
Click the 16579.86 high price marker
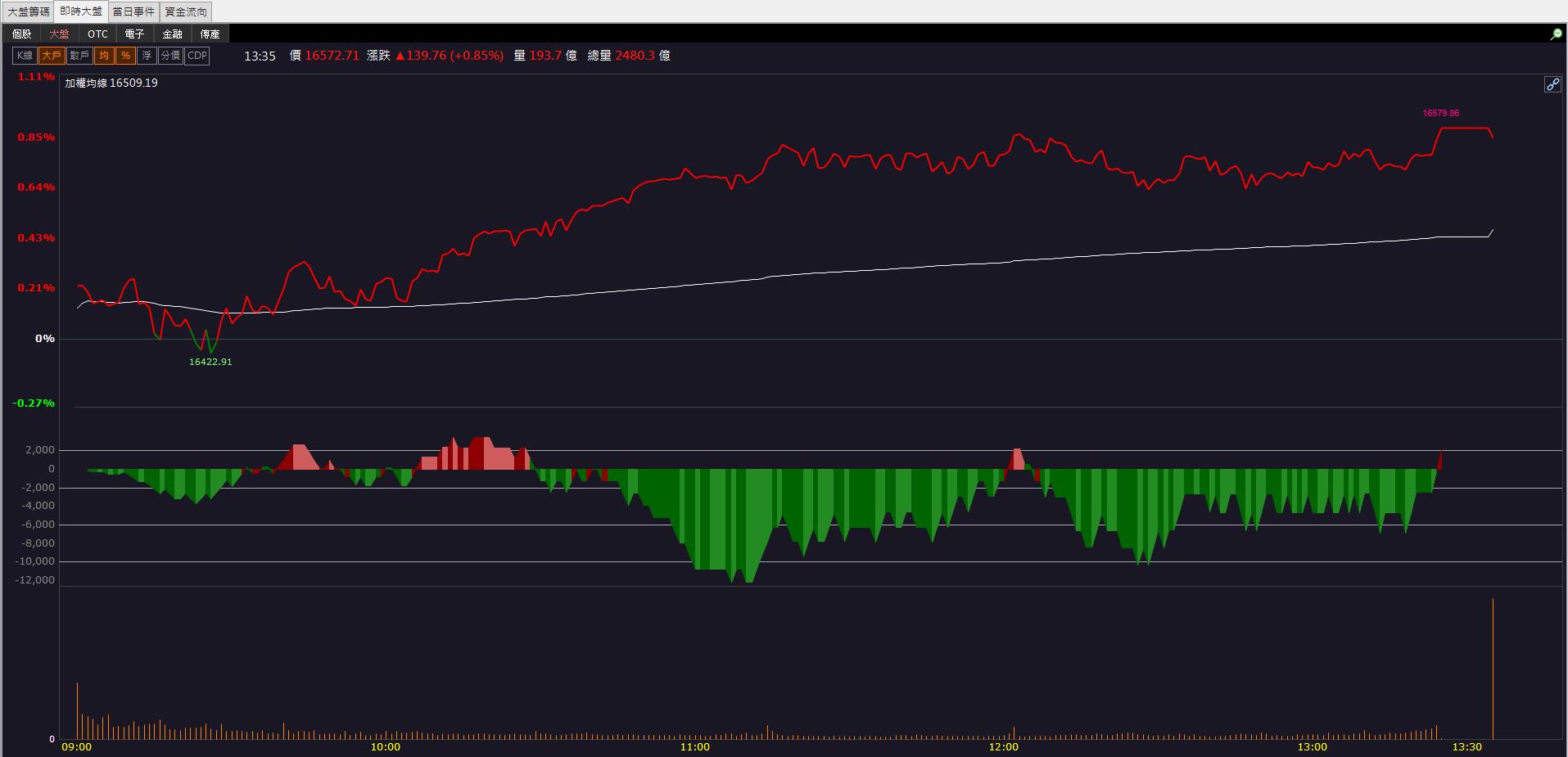tap(1441, 114)
